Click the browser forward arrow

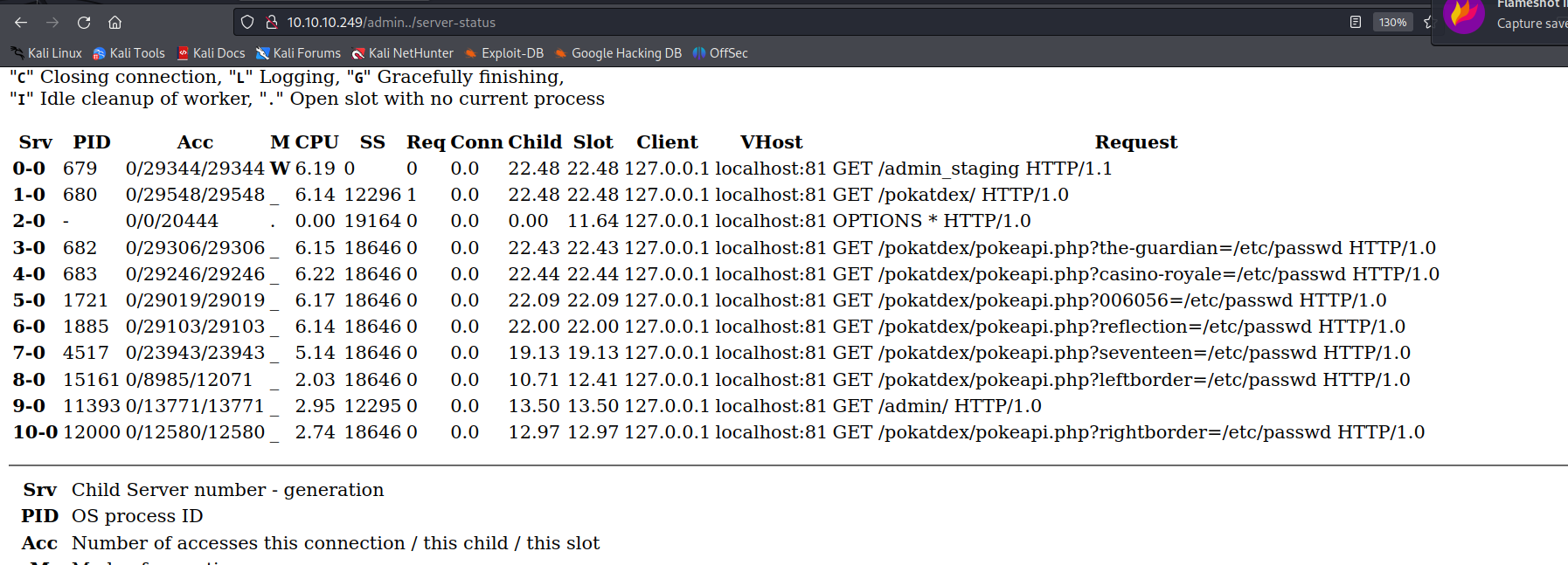(x=52, y=23)
